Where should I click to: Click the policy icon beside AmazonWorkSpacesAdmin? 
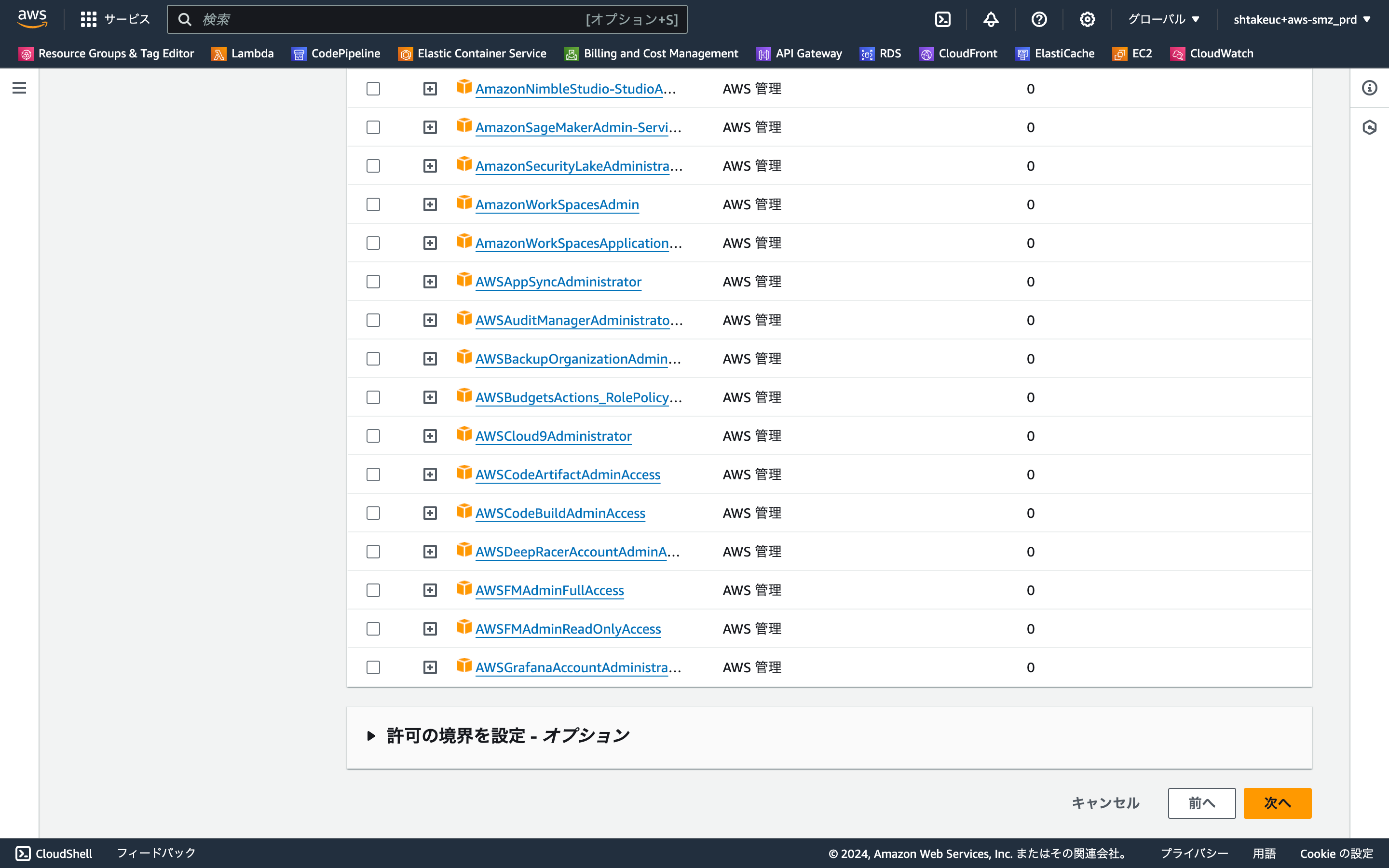click(x=464, y=203)
